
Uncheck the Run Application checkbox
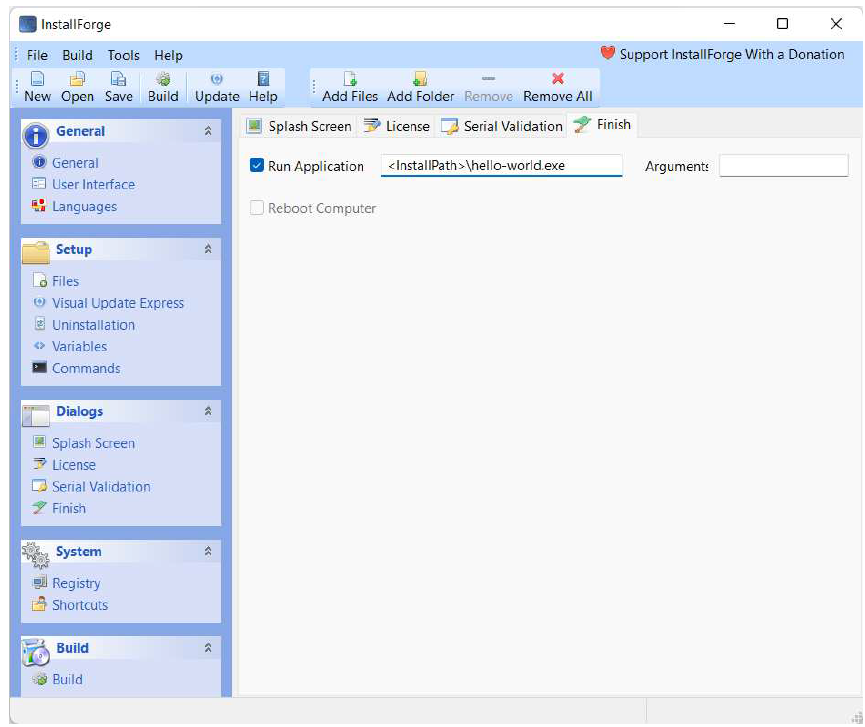tap(257, 166)
